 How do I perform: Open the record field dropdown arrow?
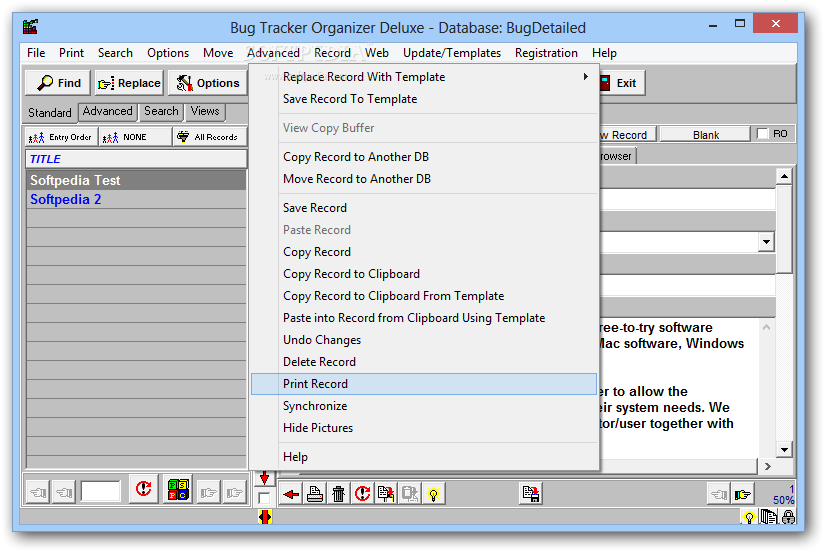(766, 242)
